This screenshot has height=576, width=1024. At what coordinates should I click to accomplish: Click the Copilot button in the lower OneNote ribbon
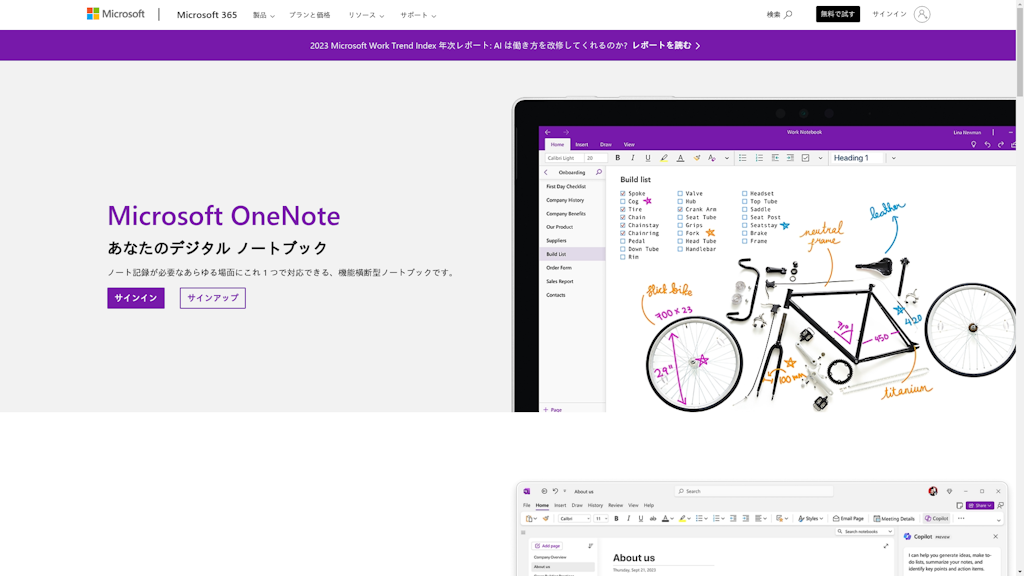click(x=936, y=518)
